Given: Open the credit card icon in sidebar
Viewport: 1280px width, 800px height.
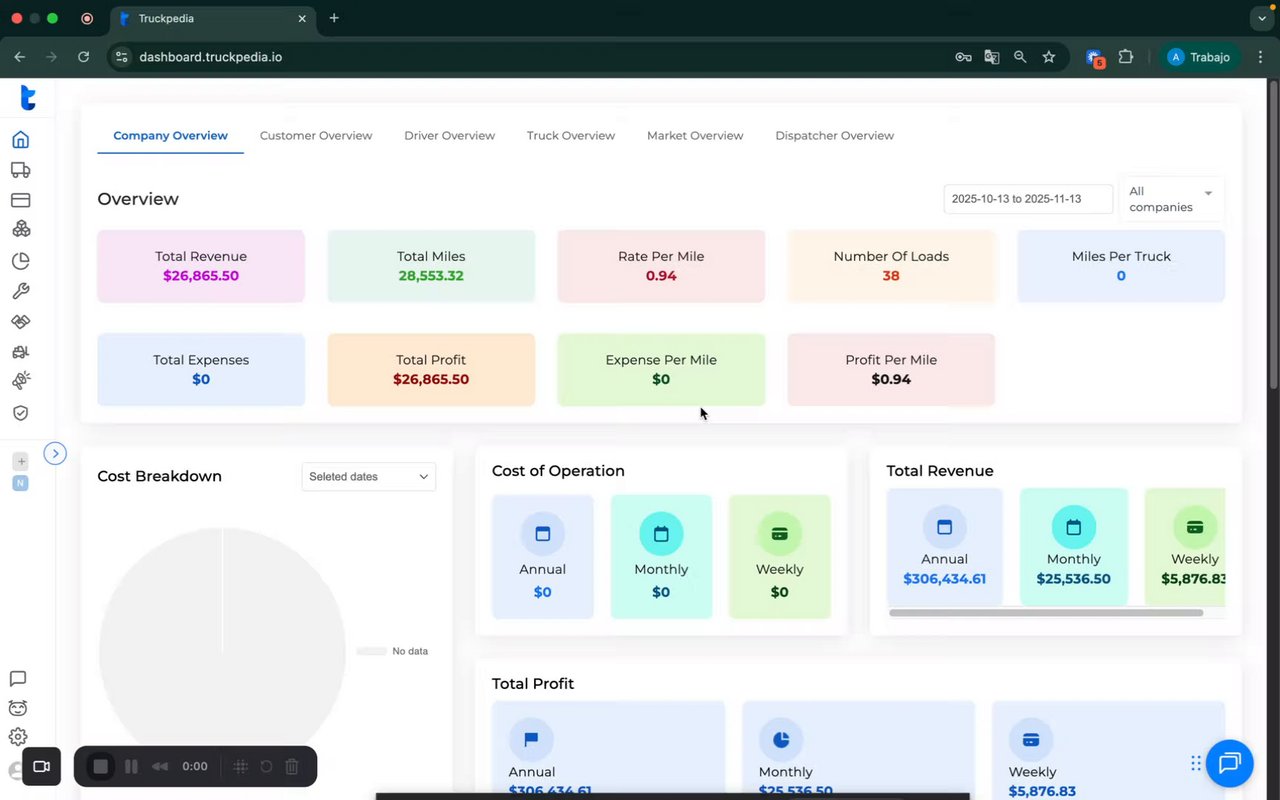Looking at the screenshot, I should (x=20, y=200).
